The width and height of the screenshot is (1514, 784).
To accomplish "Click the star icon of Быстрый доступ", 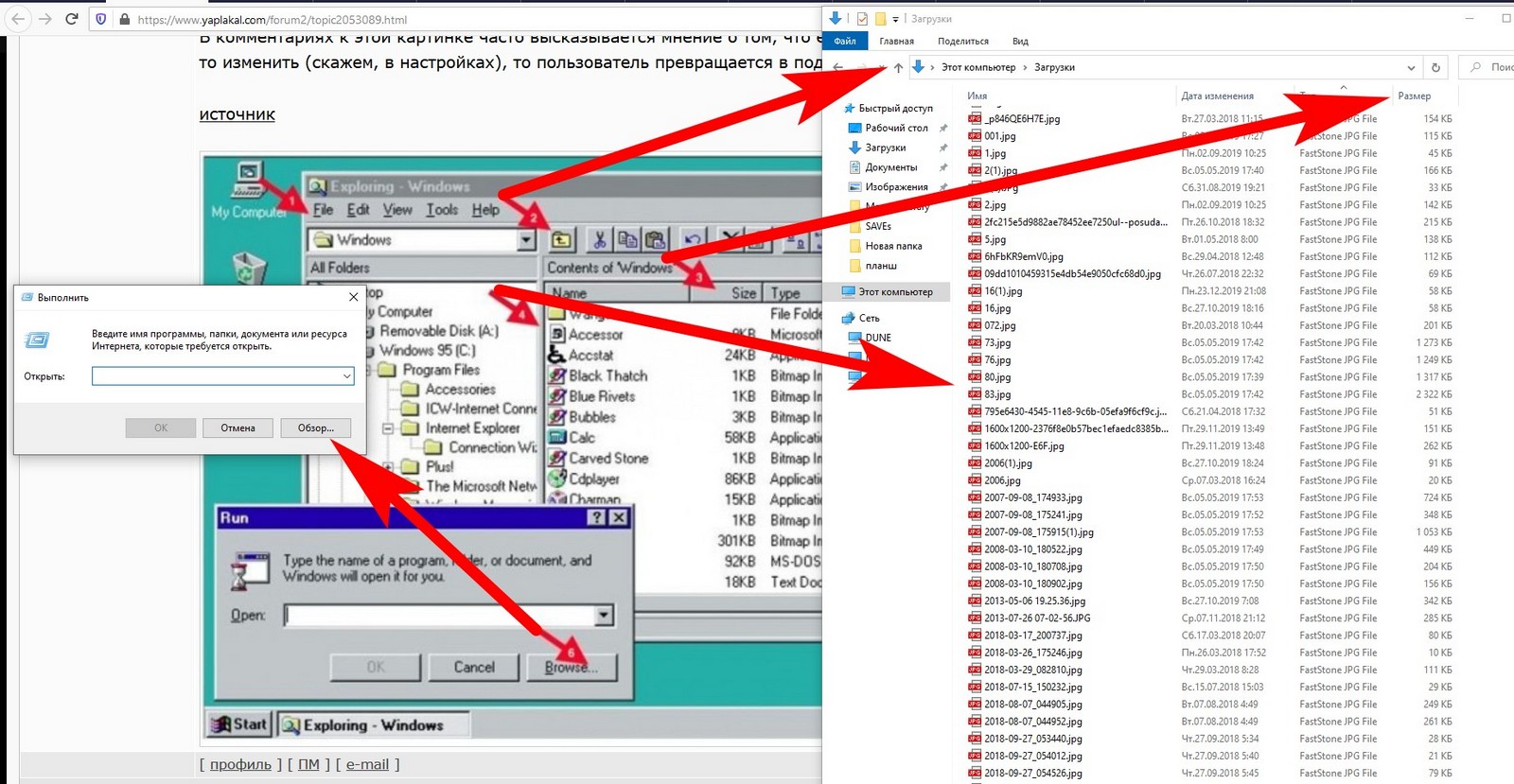I will pyautogui.click(x=849, y=108).
